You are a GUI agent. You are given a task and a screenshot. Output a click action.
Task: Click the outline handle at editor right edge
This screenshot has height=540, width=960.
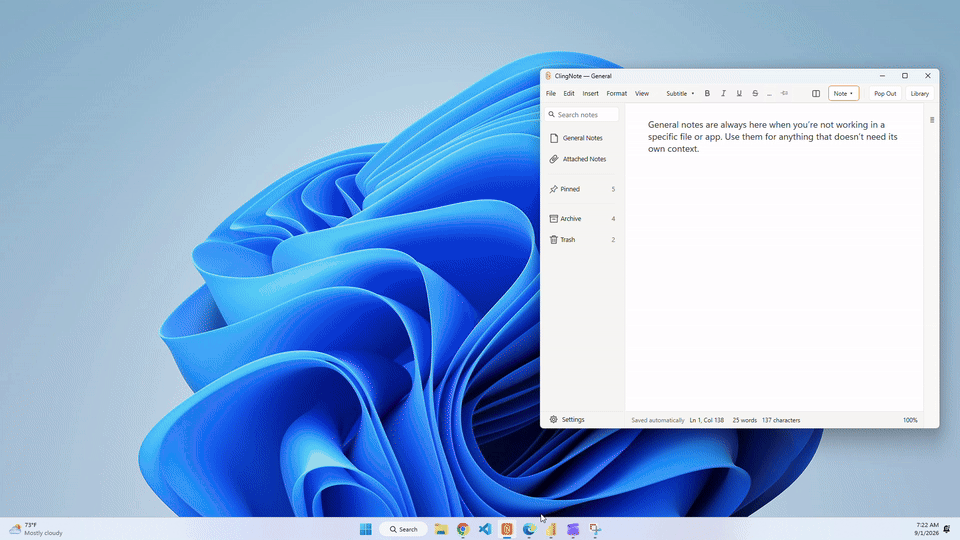tap(932, 120)
